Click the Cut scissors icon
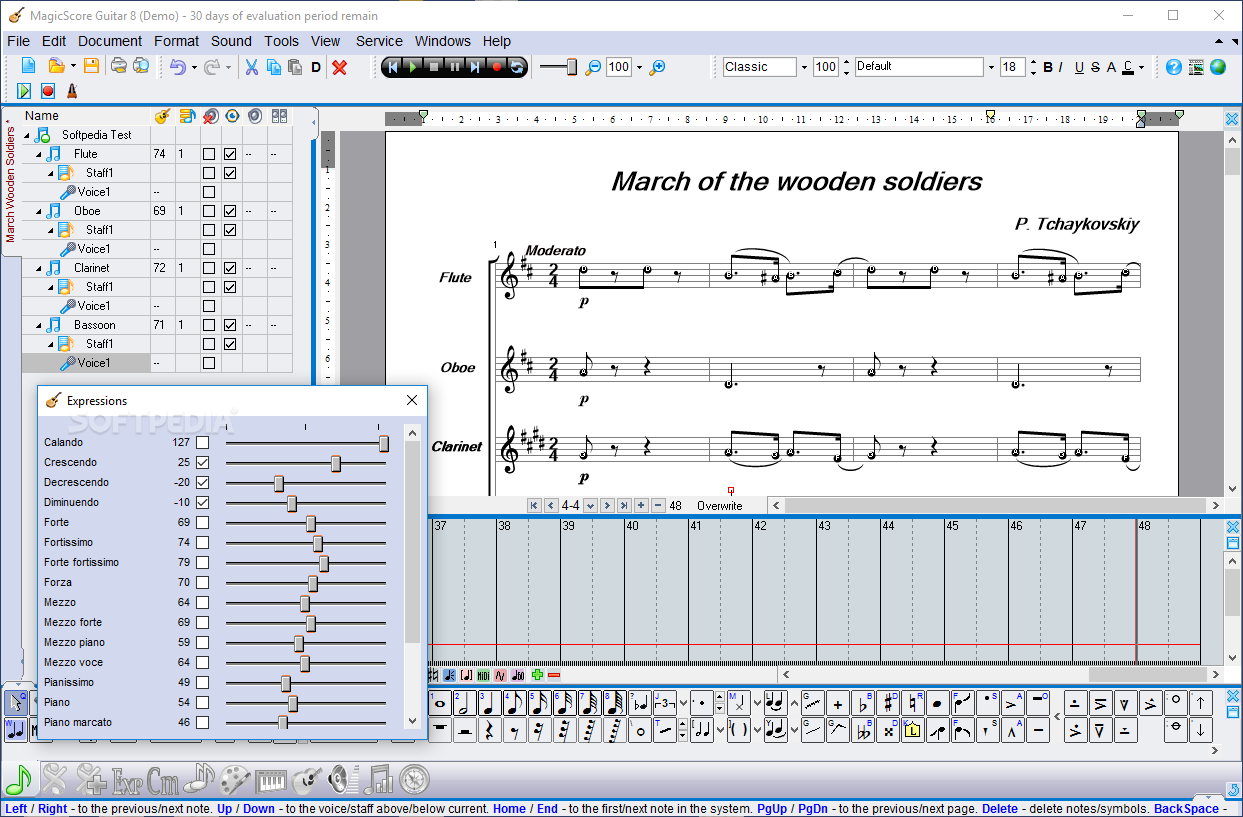Viewport: 1243px width, 817px height. pos(251,67)
